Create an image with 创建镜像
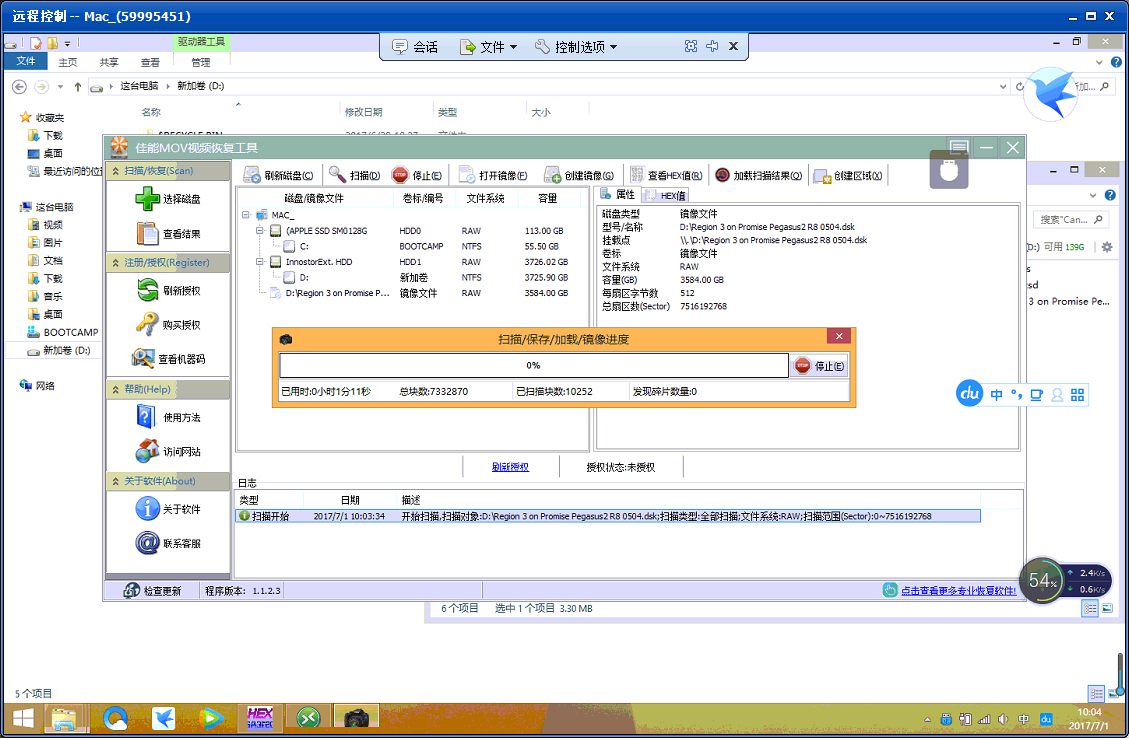The width and height of the screenshot is (1129, 738). 579,175
